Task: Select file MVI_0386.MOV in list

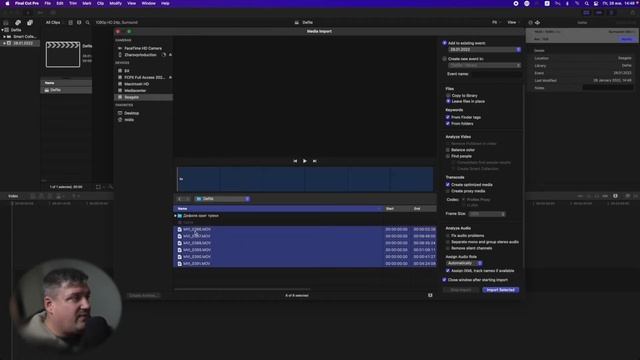Action: pyautogui.click(x=305, y=229)
